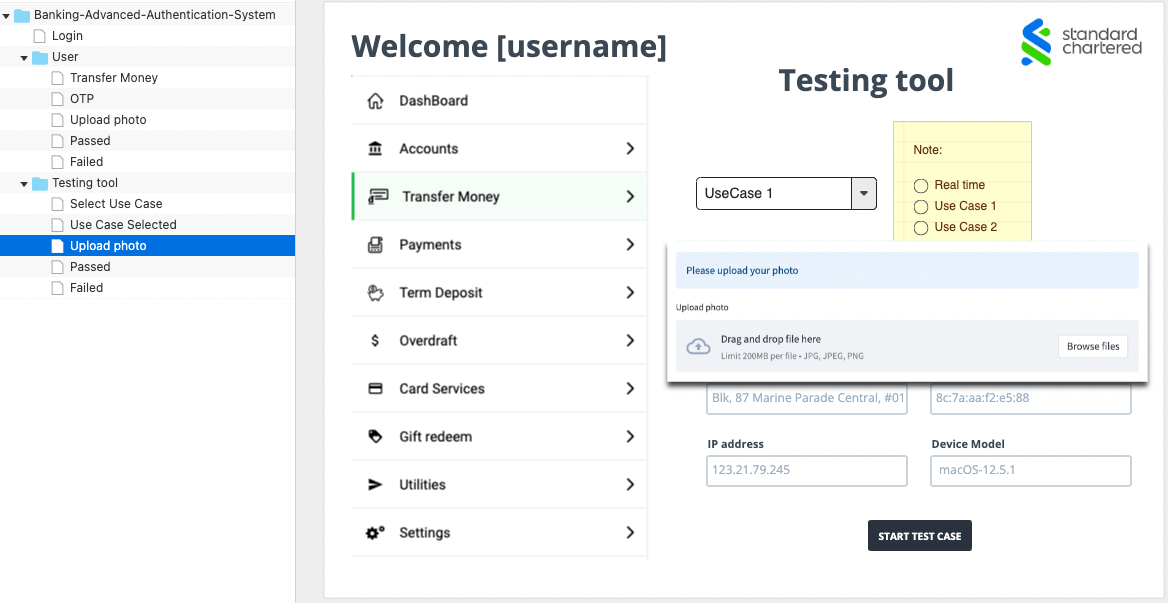Collapse the User folder in tree

point(24,57)
